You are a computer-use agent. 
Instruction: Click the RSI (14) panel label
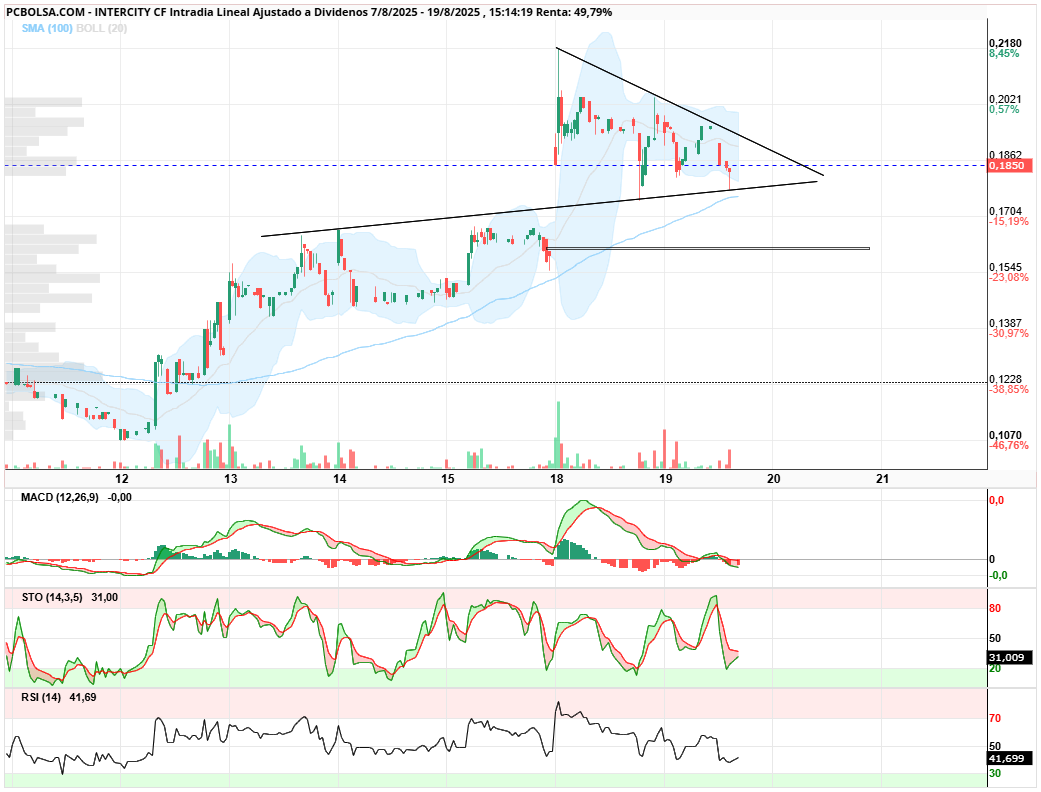pyautogui.click(x=40, y=697)
